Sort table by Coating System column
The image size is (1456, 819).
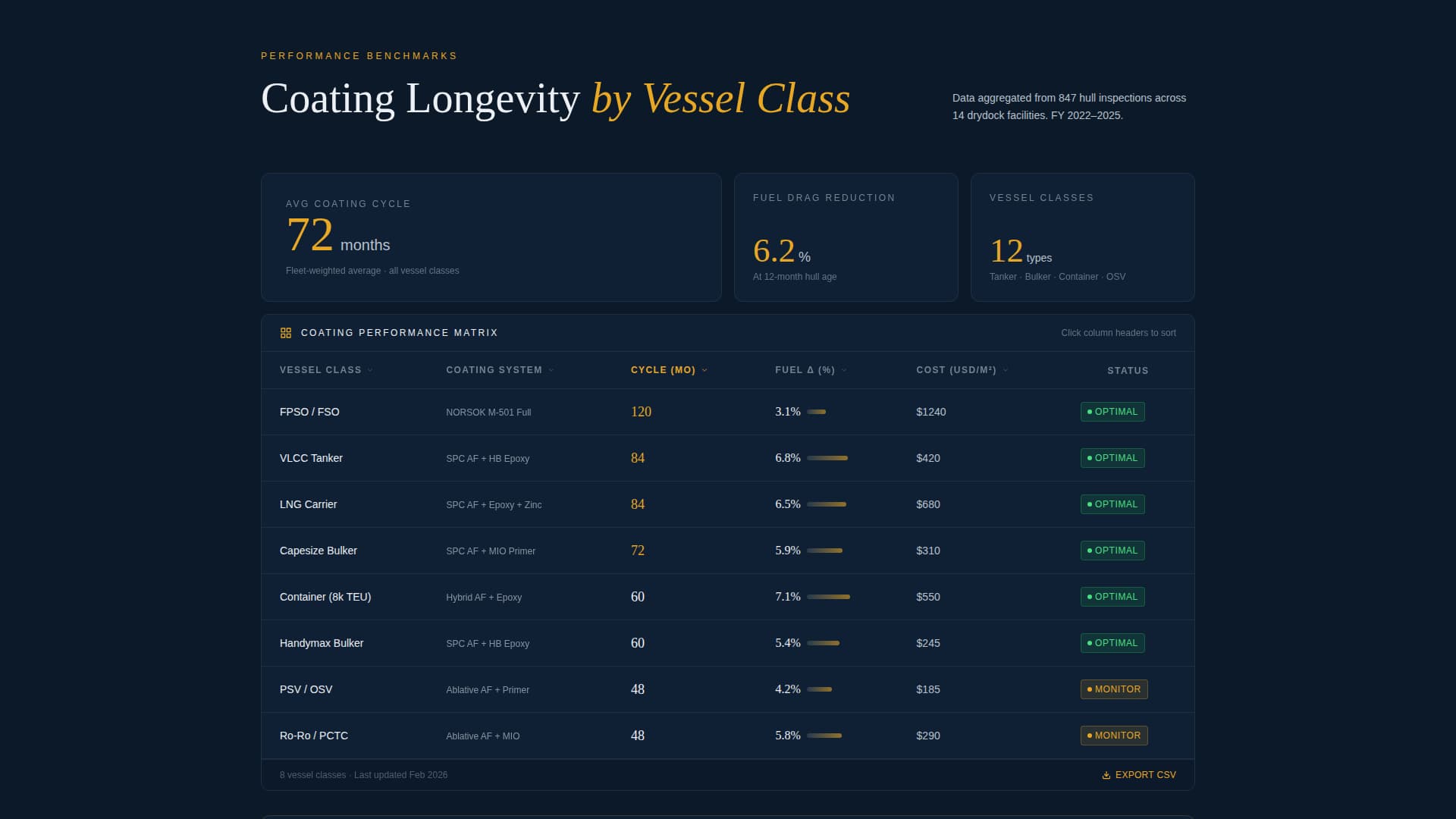pos(494,370)
